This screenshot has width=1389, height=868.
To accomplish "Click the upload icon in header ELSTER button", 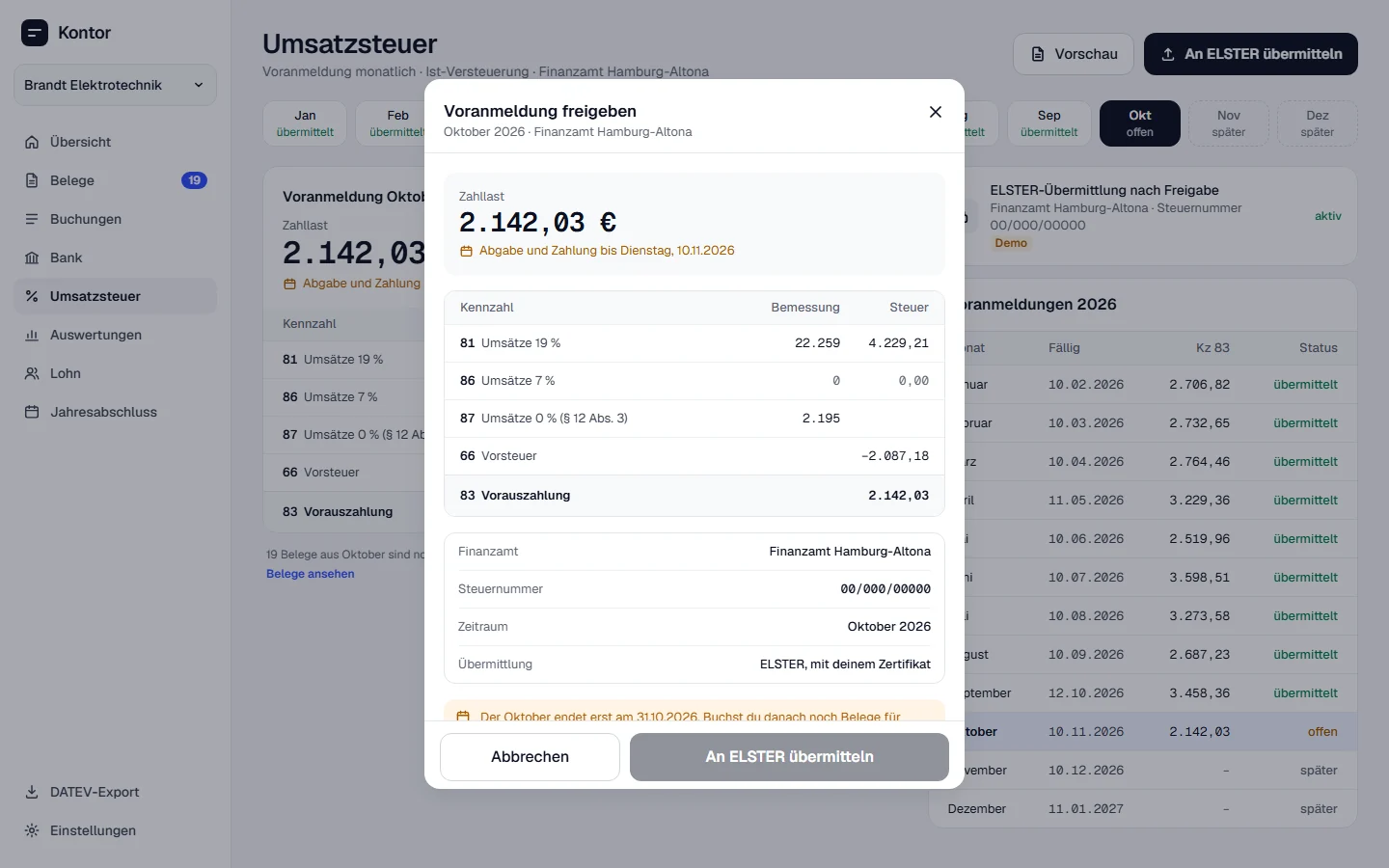I will pyautogui.click(x=1168, y=54).
